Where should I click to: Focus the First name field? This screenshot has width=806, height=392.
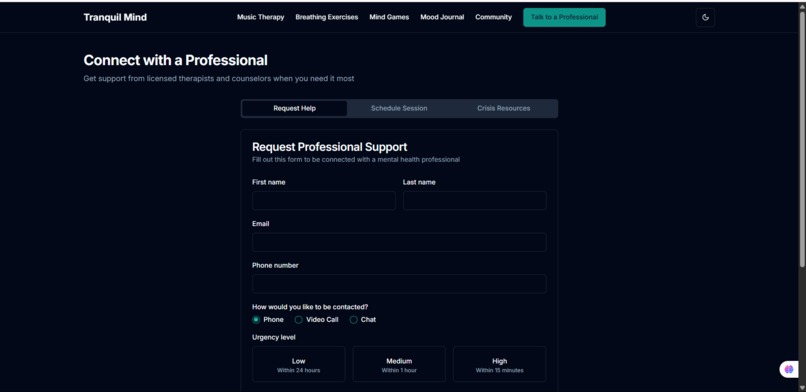pos(324,200)
